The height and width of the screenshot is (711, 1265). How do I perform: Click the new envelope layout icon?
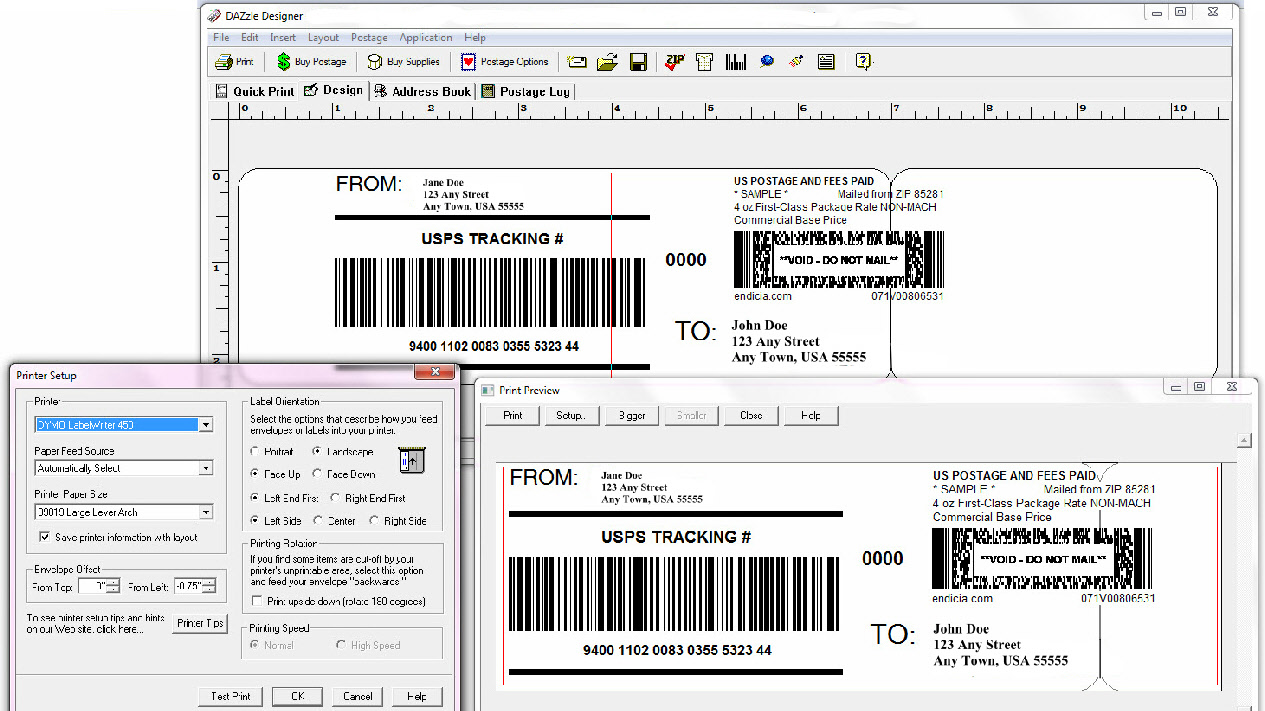577,62
